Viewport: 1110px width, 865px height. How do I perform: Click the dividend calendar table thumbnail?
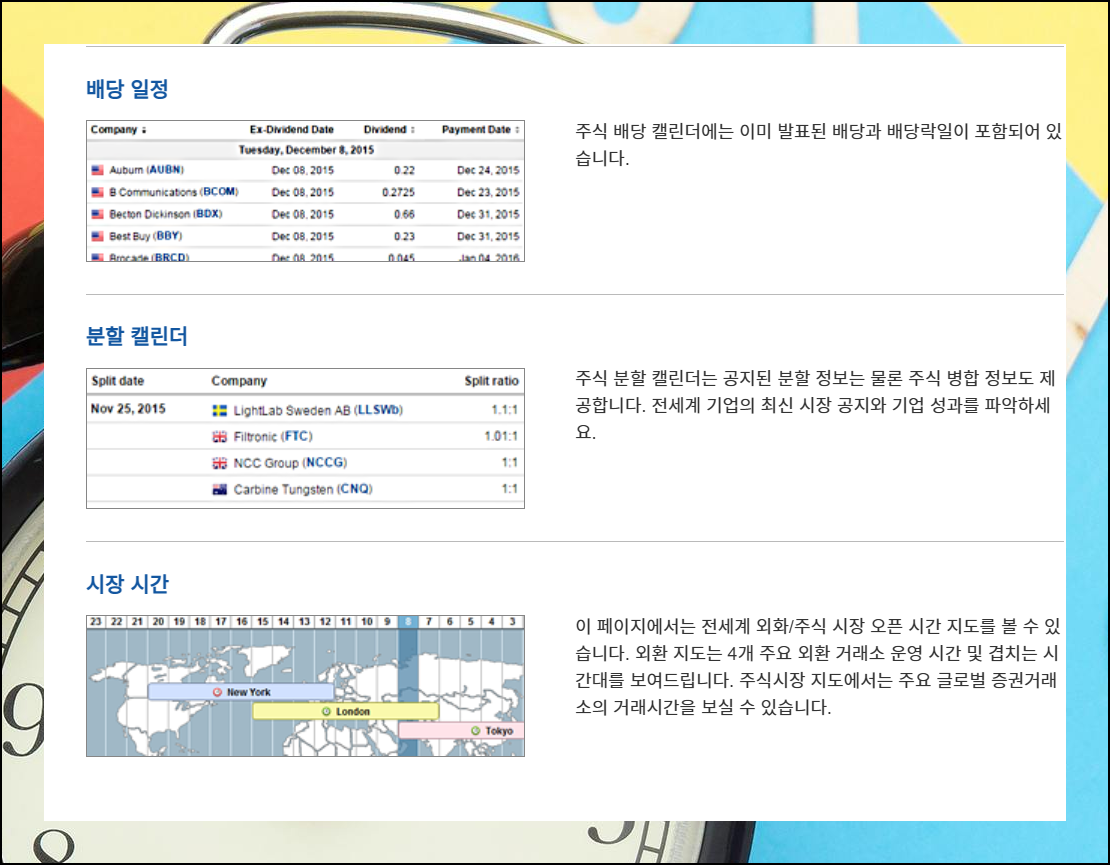(305, 191)
